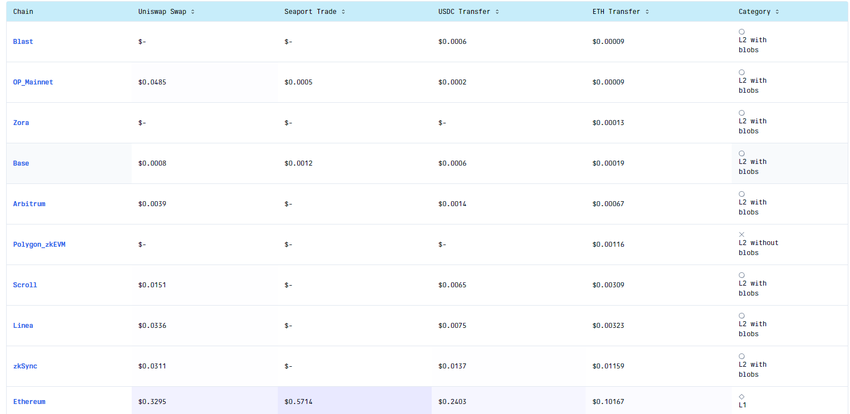This screenshot has width=850, height=414.
Task: Open the Zora chain link
Action: coord(21,123)
